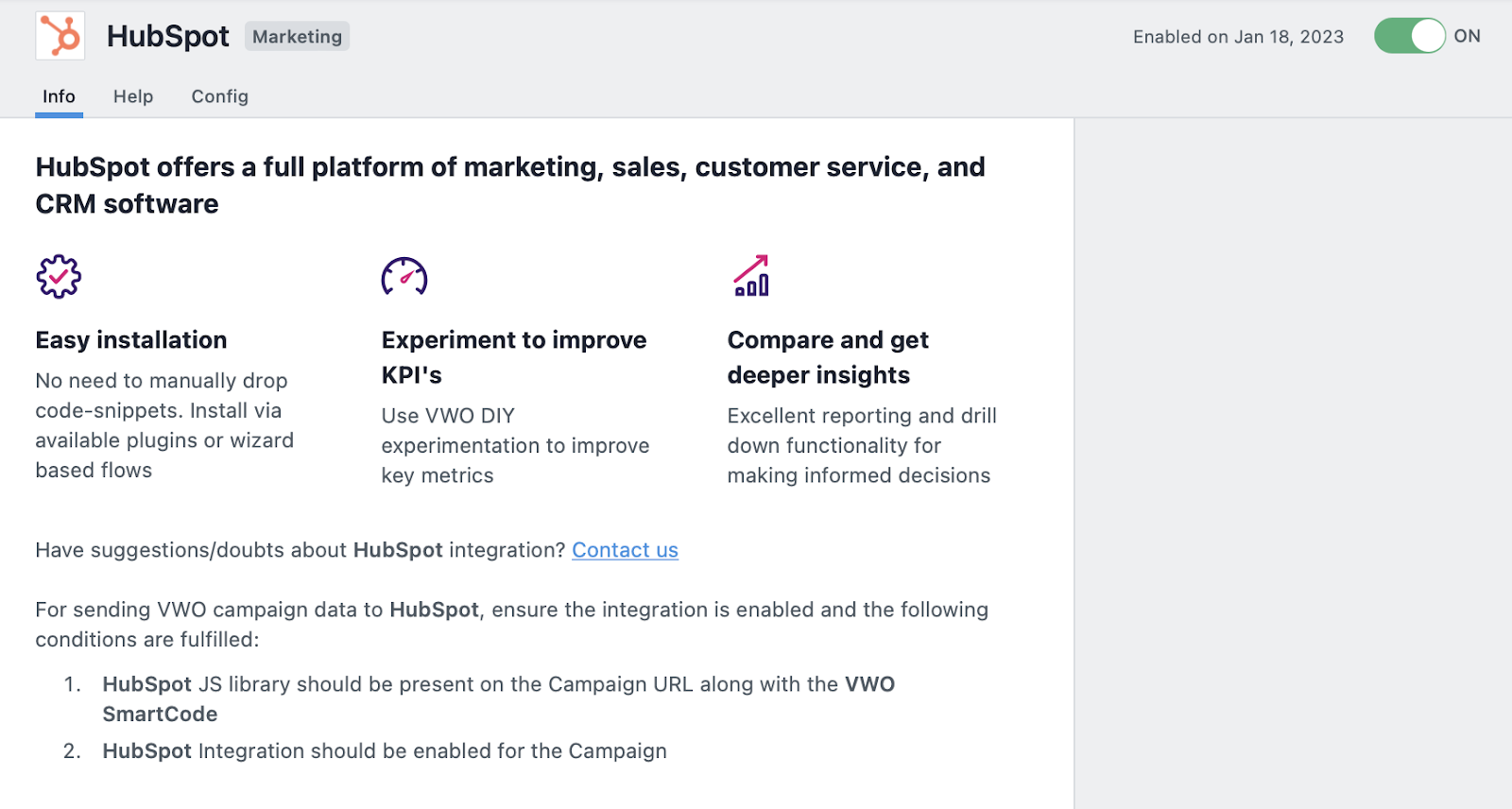
Task: Click the 'Integration should be enabled' list item
Action: [385, 751]
